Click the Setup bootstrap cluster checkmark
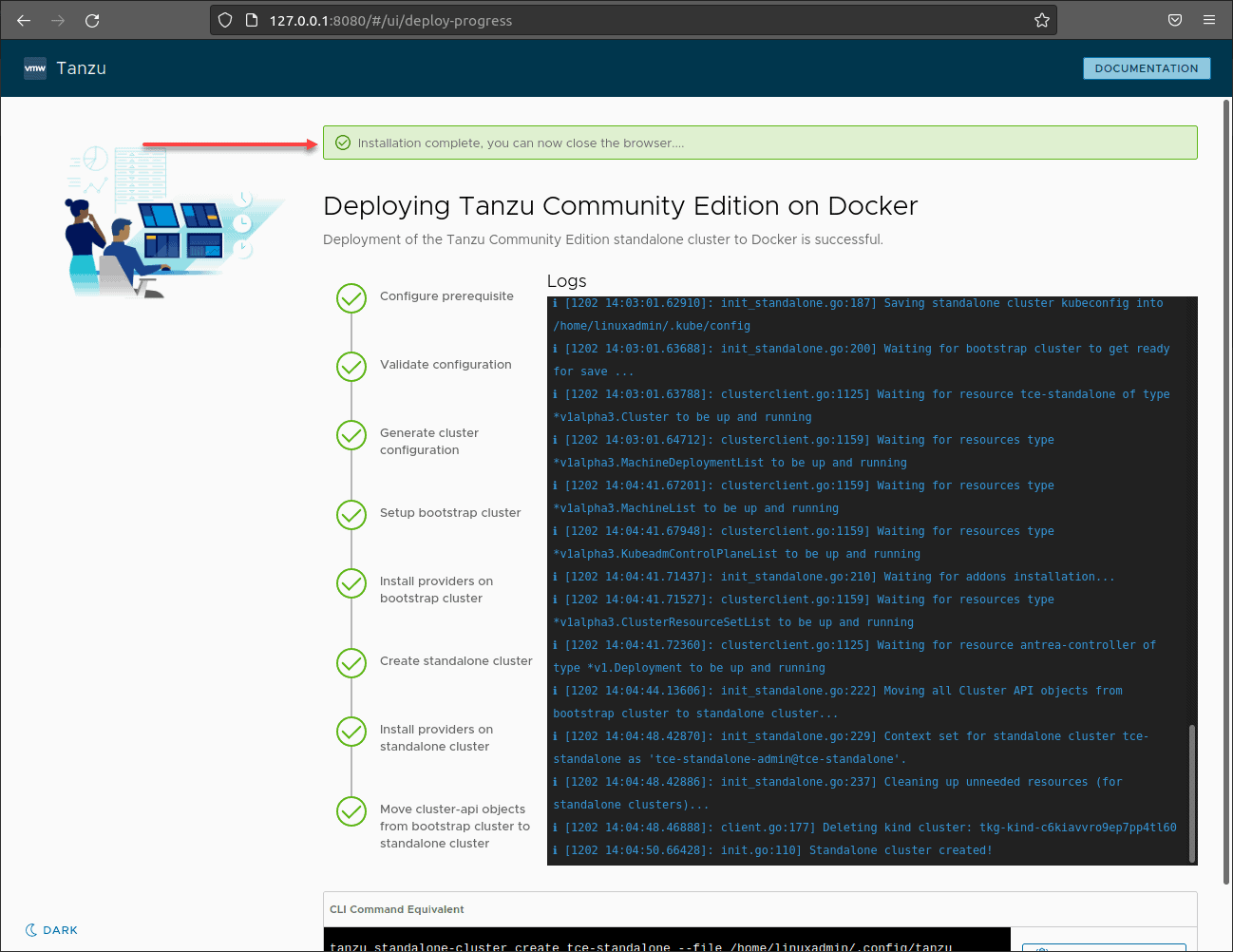Screen dimensions: 1233x952 351,515
